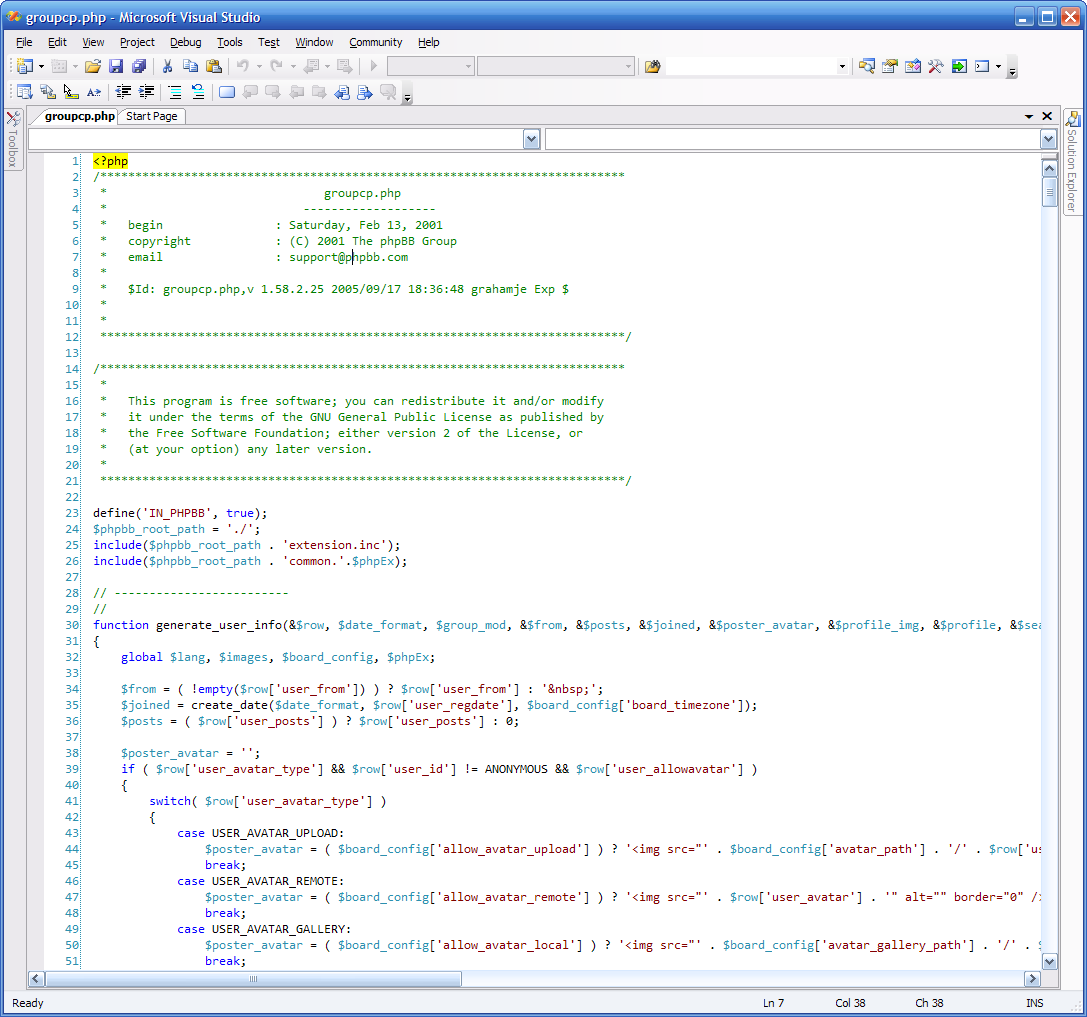1087x1017 pixels.
Task: Close the active document tab
Action: point(1047,116)
